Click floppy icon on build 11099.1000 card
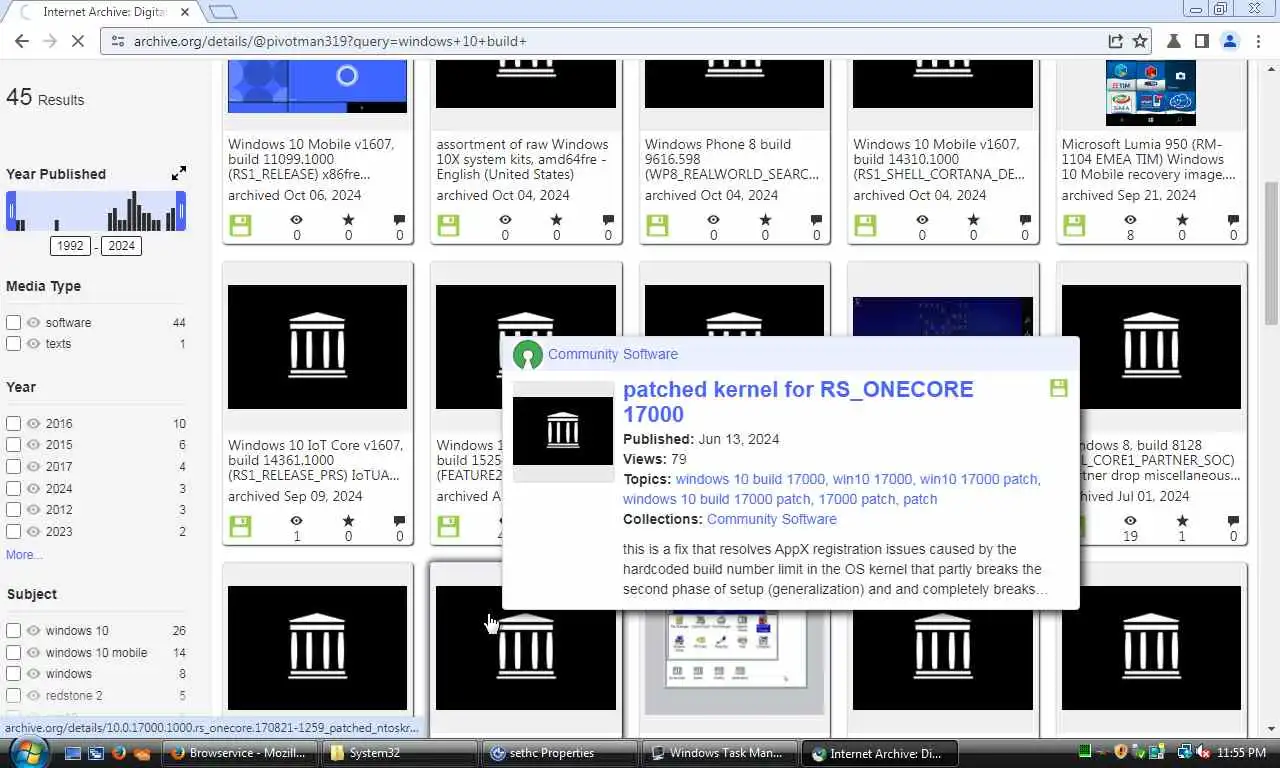Screen dimensions: 1280x768 point(240,226)
